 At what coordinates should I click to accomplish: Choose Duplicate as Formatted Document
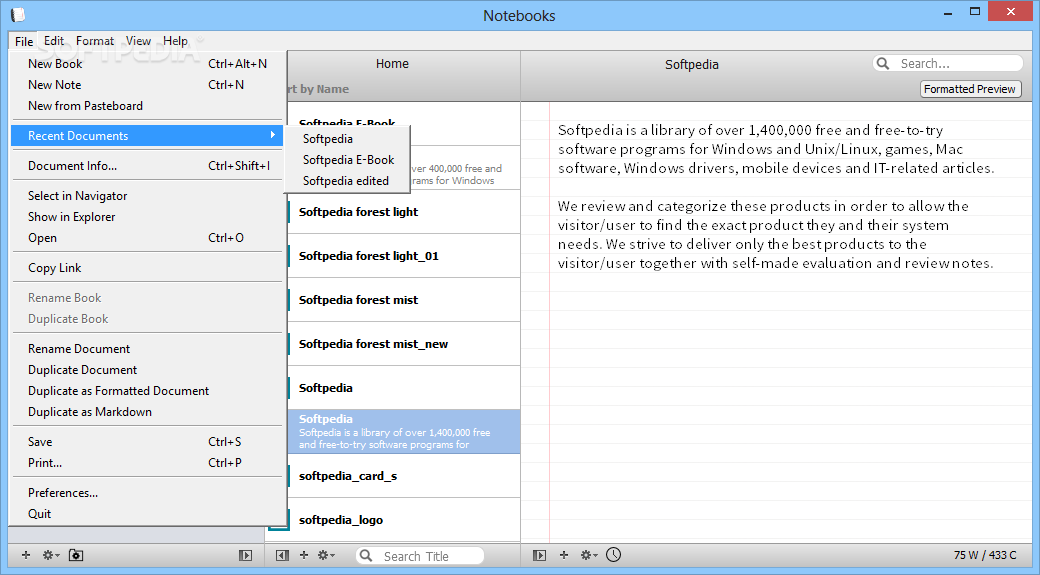(x=148, y=391)
